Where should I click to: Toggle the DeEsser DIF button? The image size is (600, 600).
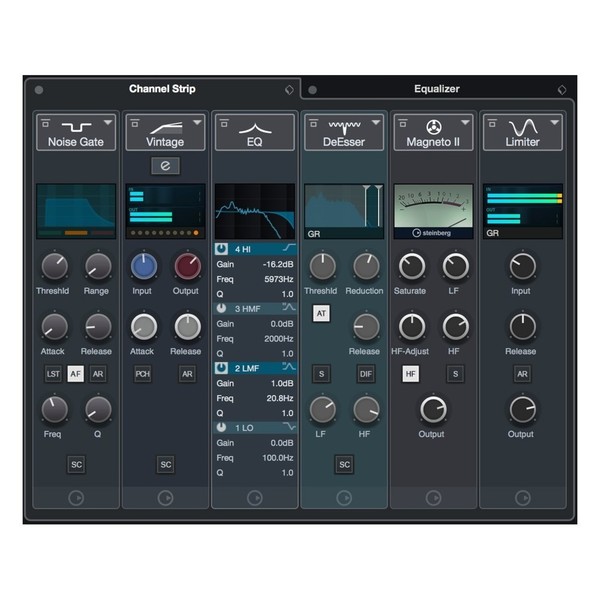[x=366, y=374]
